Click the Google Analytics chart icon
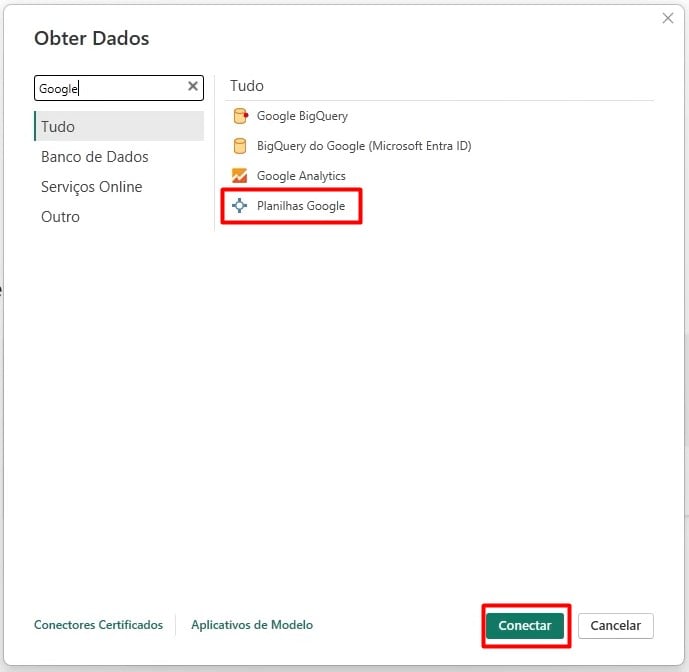 (239, 176)
